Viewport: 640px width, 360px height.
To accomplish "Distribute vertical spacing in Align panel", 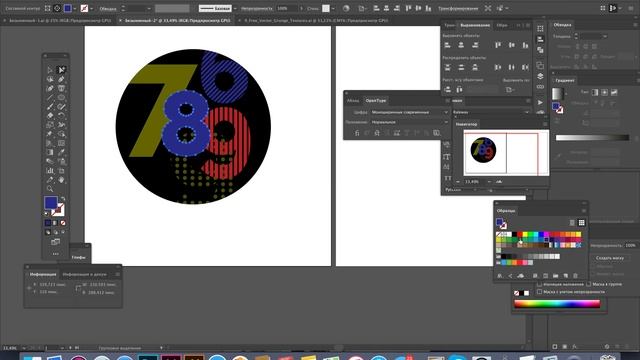I will (447, 89).
